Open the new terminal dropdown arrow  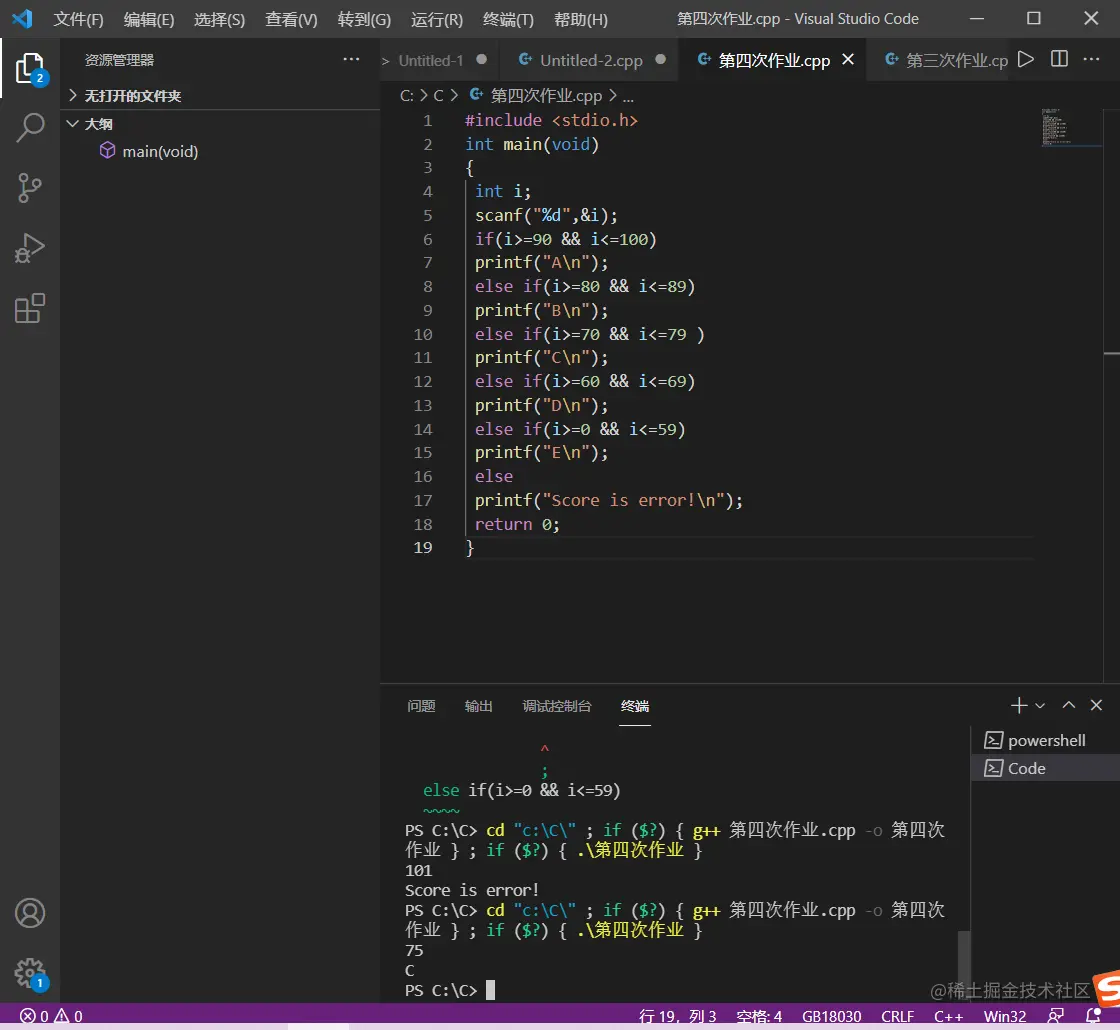click(1040, 706)
